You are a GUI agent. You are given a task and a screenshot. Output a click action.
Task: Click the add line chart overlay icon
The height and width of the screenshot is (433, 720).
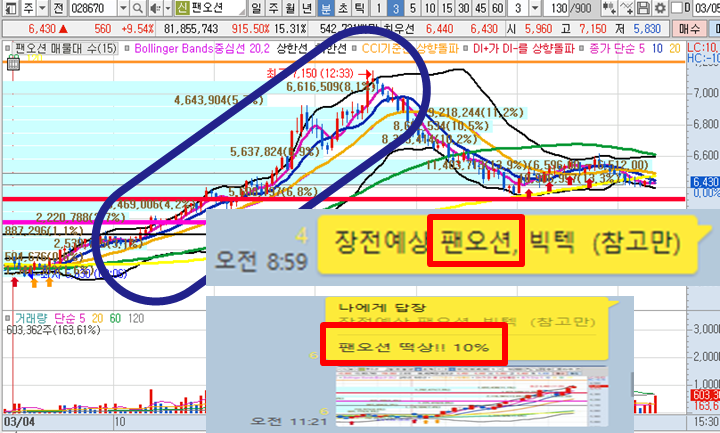626,8
